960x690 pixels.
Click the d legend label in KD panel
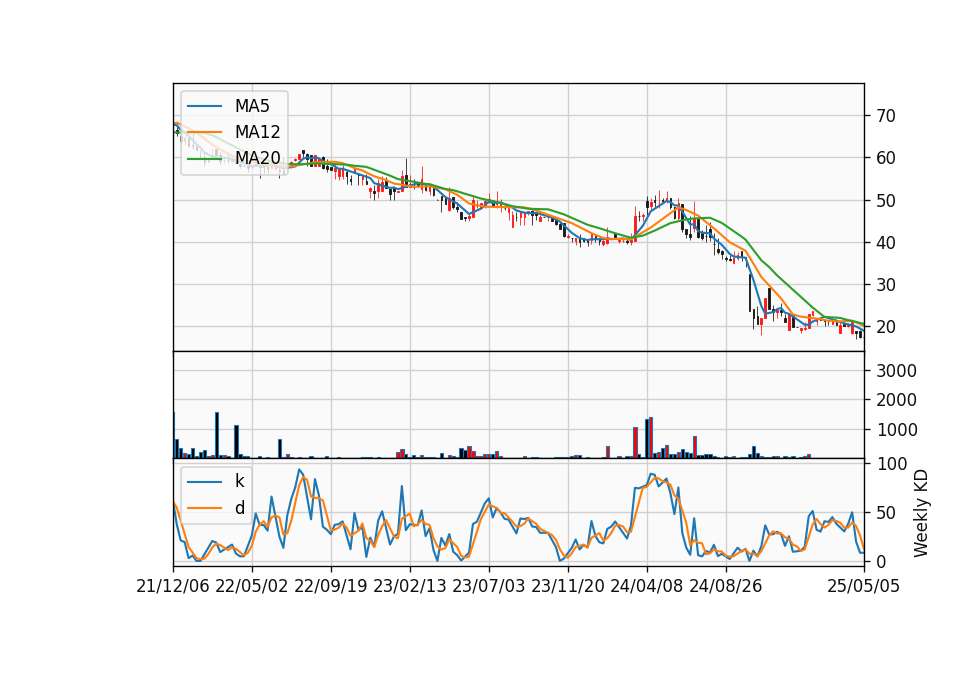coord(239,508)
